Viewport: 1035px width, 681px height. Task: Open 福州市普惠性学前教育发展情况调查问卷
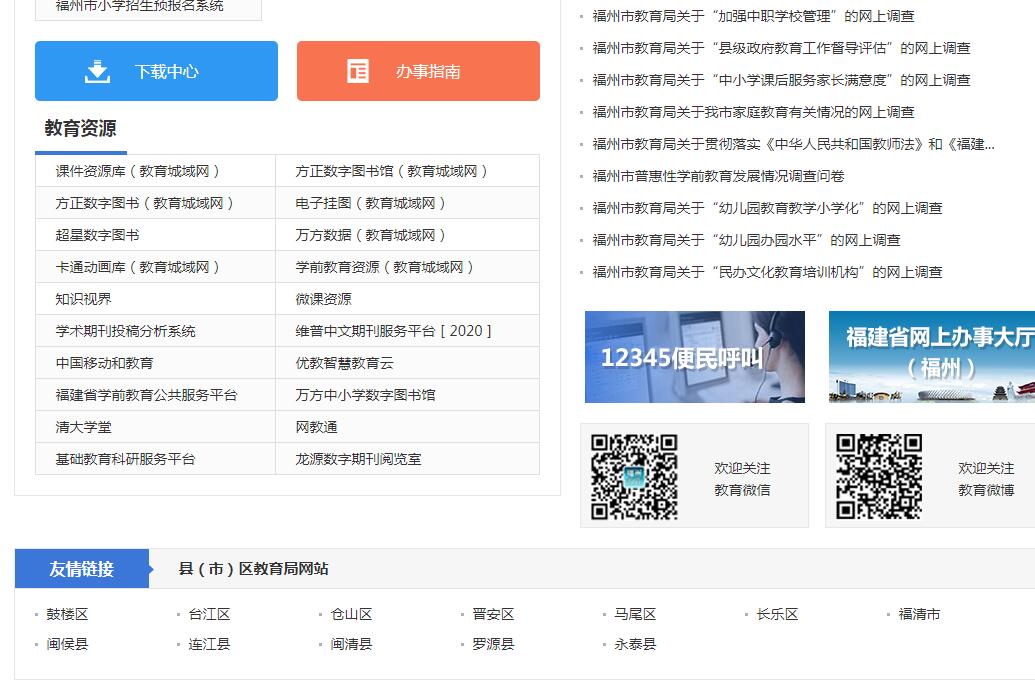tap(718, 176)
